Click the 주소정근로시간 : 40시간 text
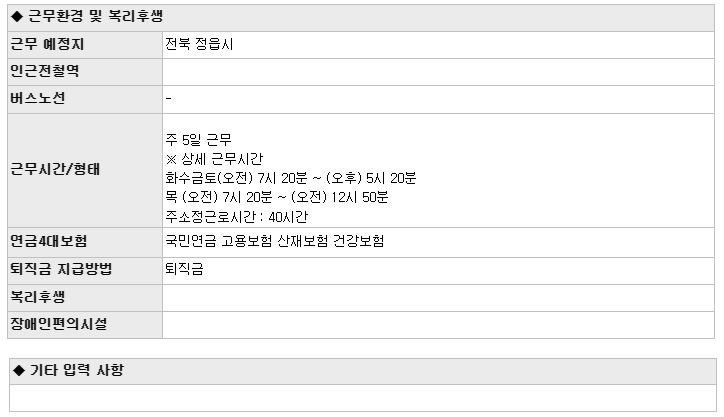The width and height of the screenshot is (724, 417). pos(236,217)
